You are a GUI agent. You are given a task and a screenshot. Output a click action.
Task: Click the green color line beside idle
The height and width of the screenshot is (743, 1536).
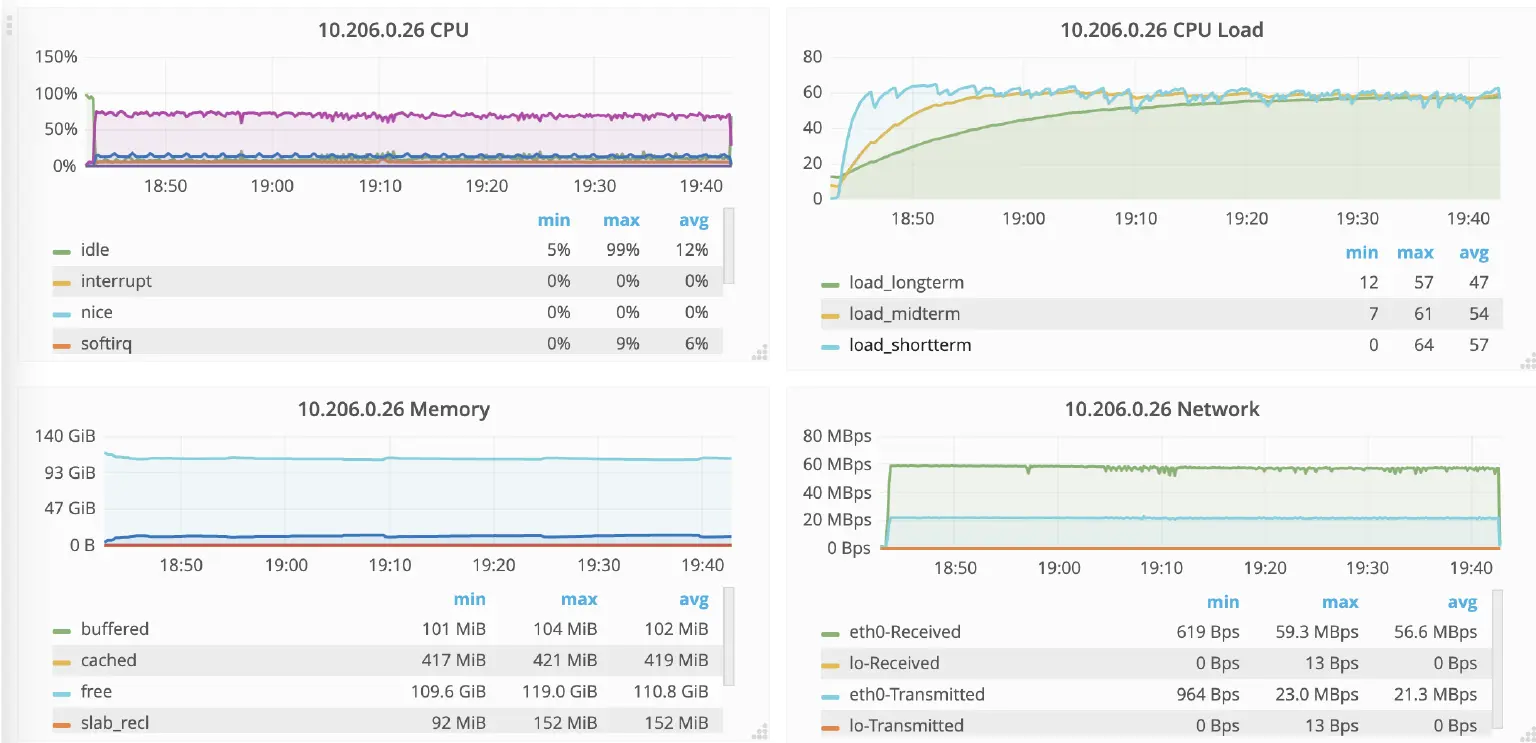[62, 251]
